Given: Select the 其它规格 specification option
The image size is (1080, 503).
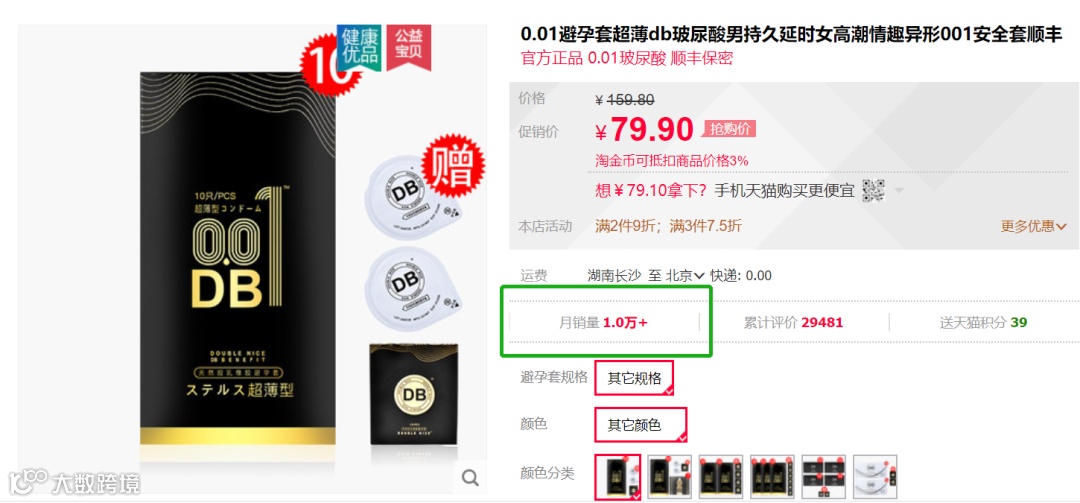Looking at the screenshot, I should click(634, 378).
